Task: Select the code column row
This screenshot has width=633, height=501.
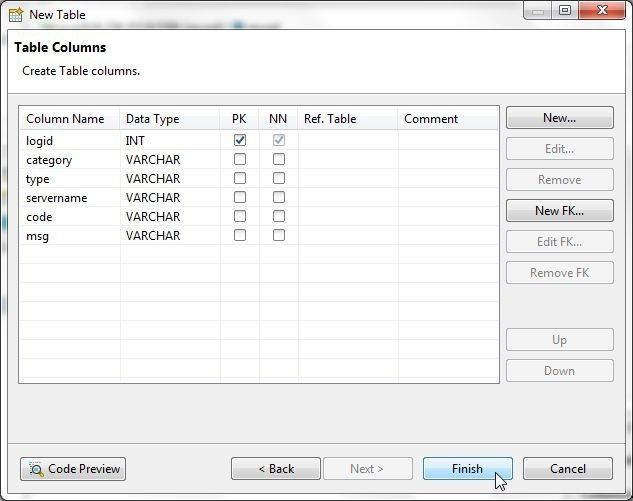Action: tap(258, 216)
